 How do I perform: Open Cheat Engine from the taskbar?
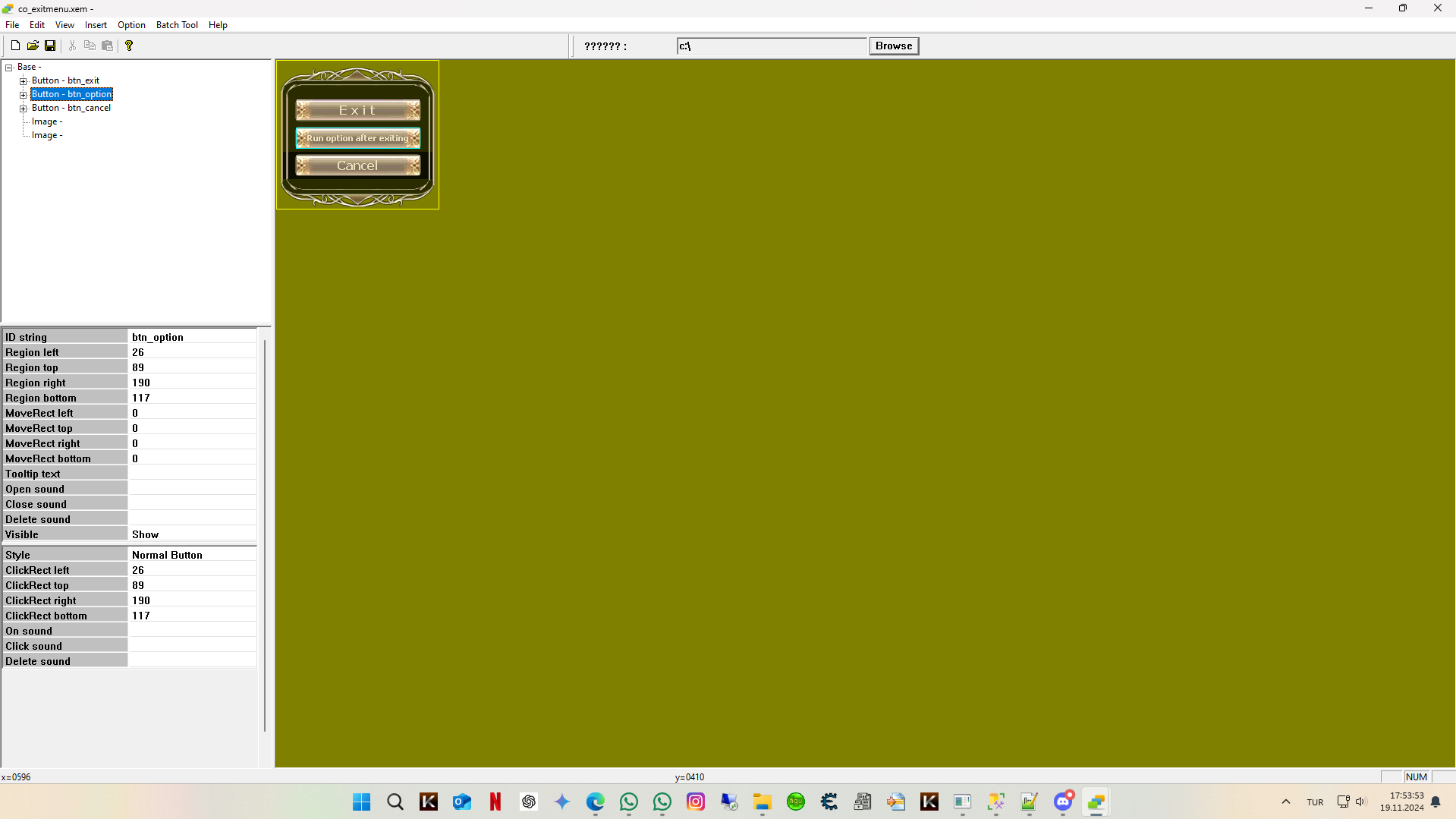tap(828, 802)
